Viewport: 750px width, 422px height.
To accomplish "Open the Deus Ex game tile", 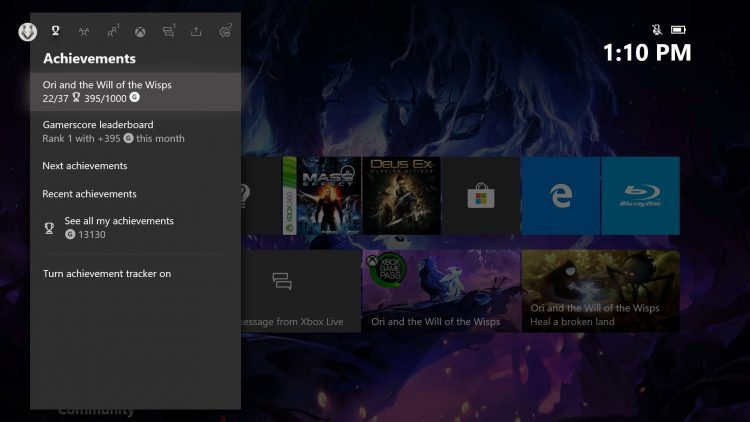I will point(402,196).
